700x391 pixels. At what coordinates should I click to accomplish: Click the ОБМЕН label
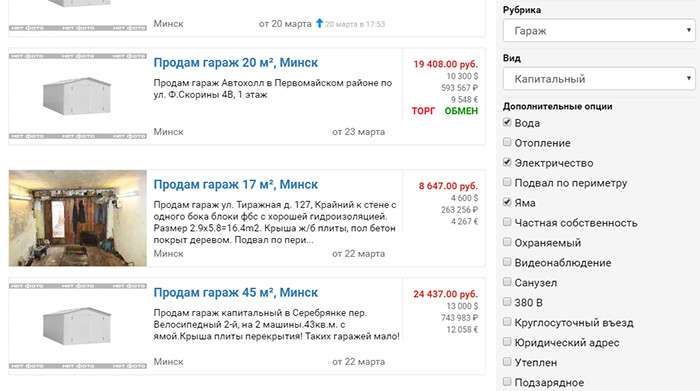(x=461, y=111)
